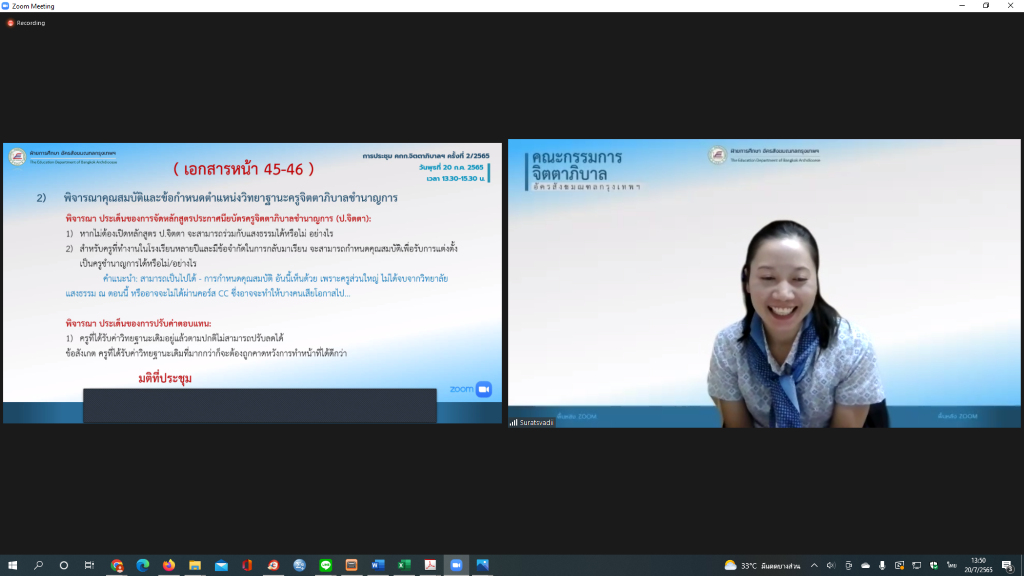Show hidden system tray icons

814,566
